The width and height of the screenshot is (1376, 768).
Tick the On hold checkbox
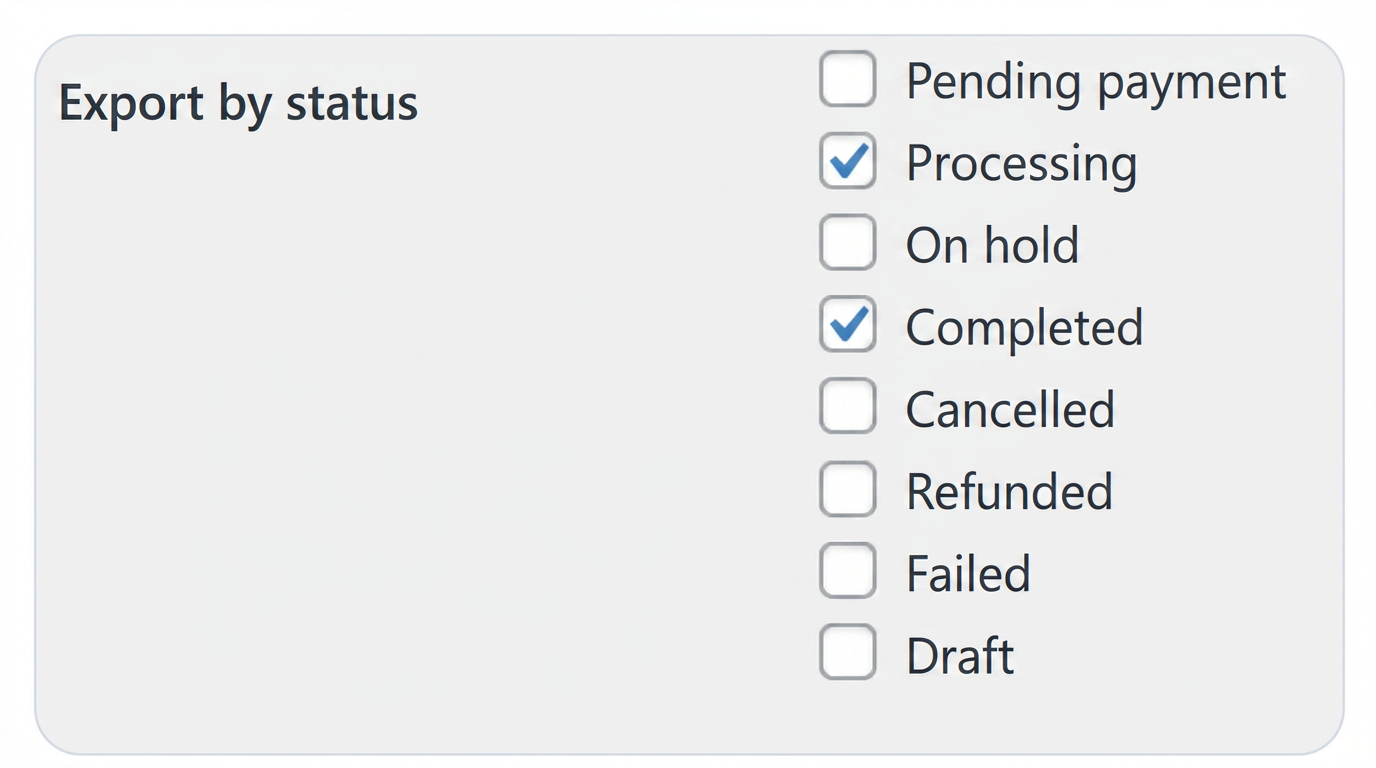(848, 243)
